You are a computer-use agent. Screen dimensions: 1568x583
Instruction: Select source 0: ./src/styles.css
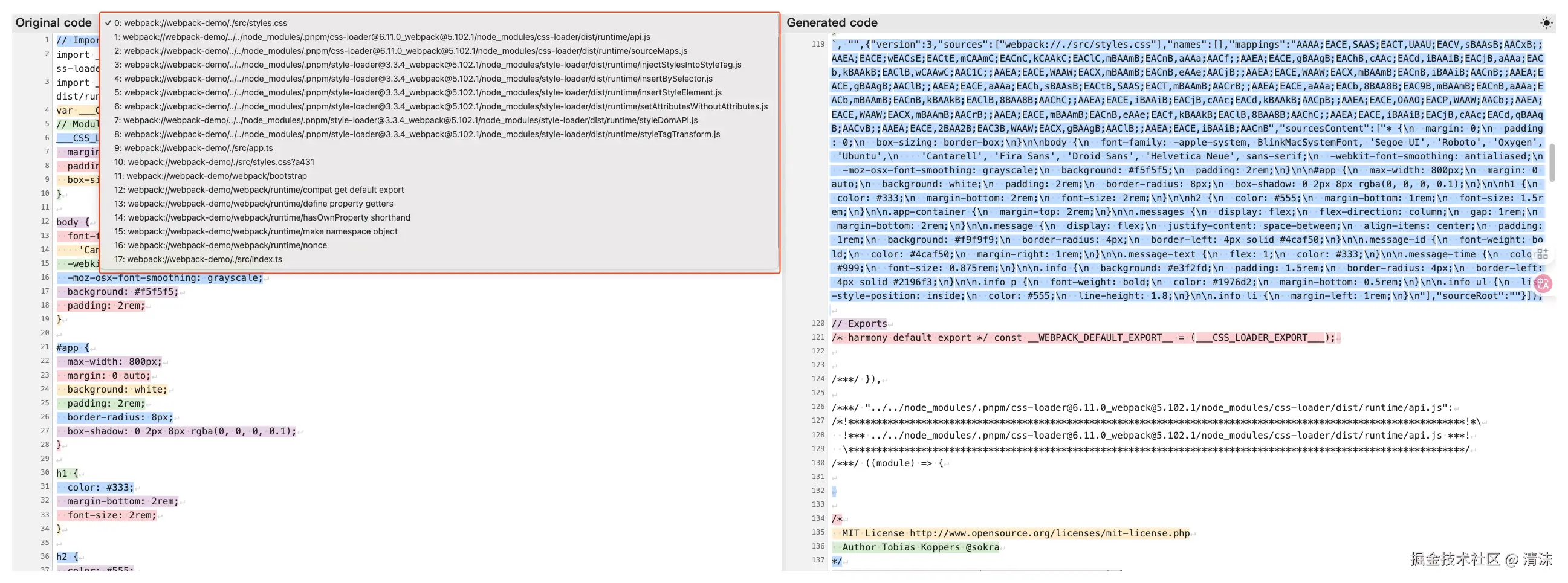coord(439,23)
